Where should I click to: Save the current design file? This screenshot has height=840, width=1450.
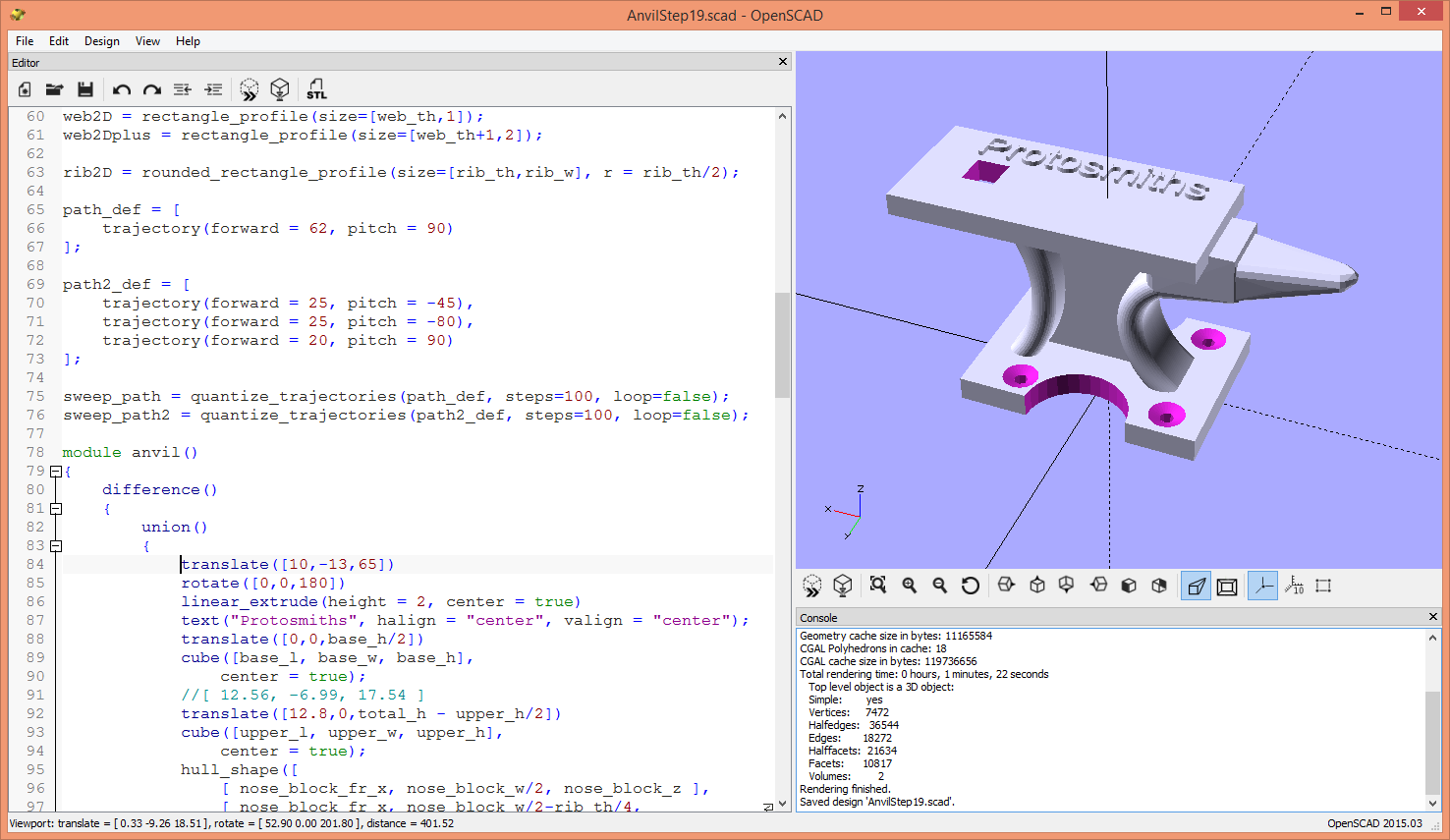pos(86,89)
